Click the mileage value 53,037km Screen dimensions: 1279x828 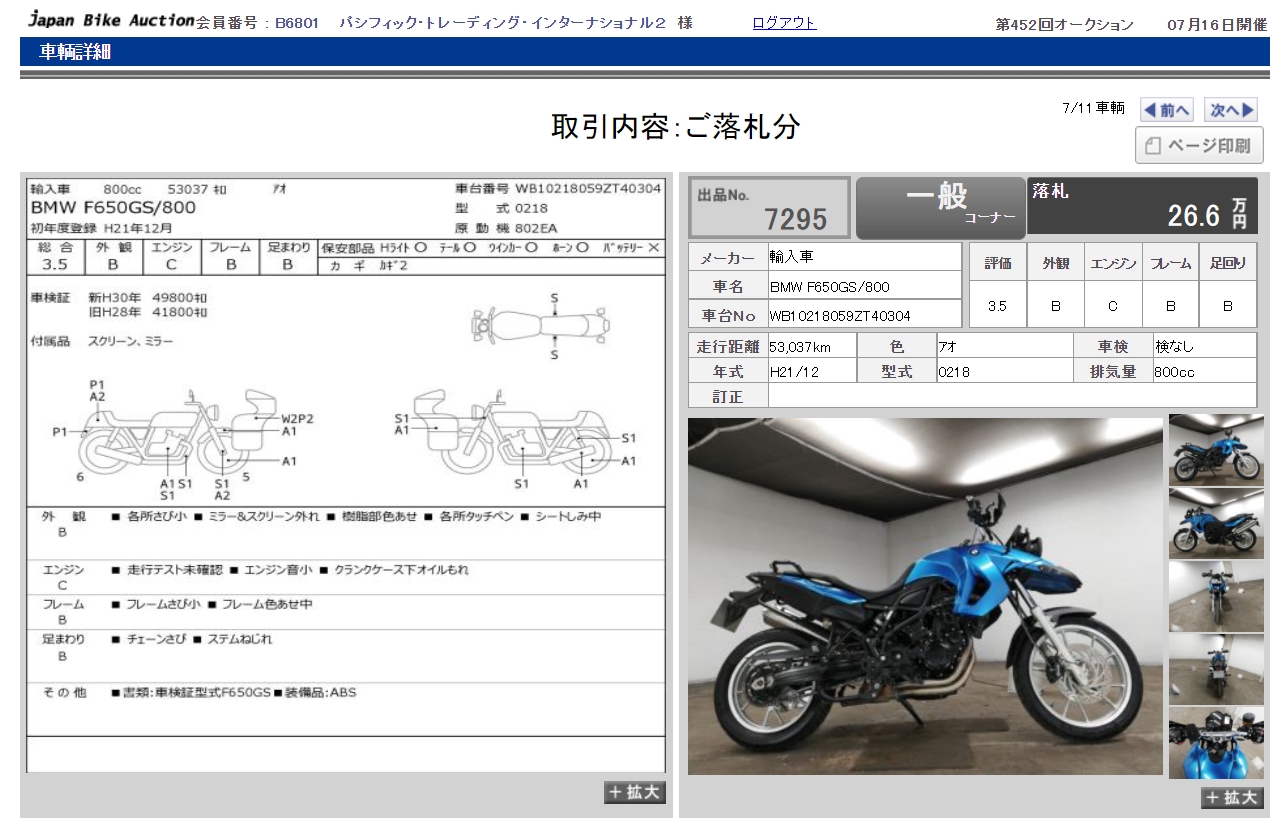click(799, 347)
